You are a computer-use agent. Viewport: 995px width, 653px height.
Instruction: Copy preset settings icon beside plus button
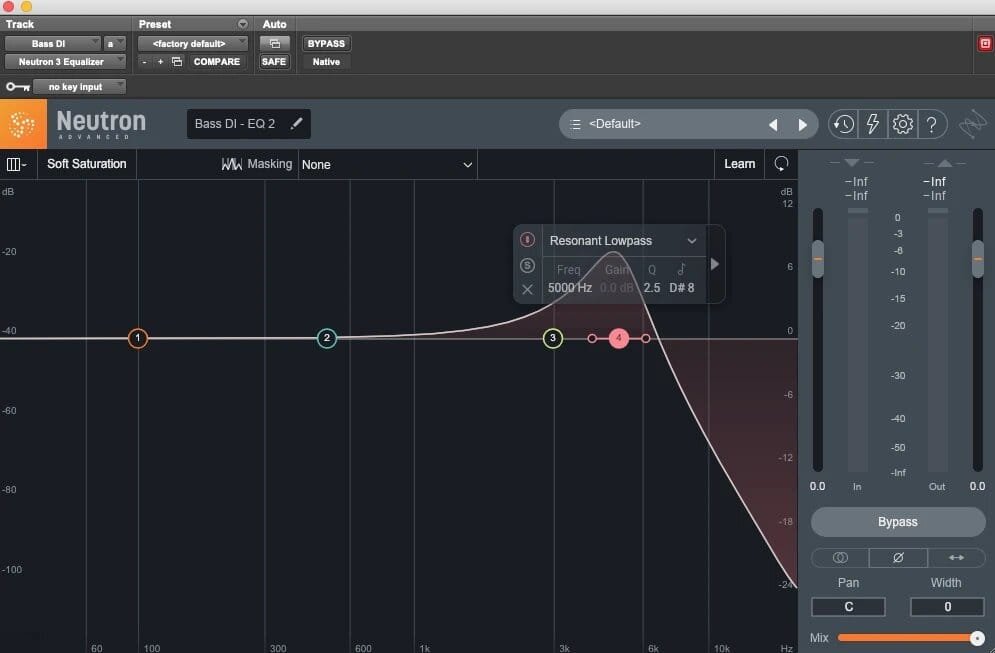[x=177, y=62]
